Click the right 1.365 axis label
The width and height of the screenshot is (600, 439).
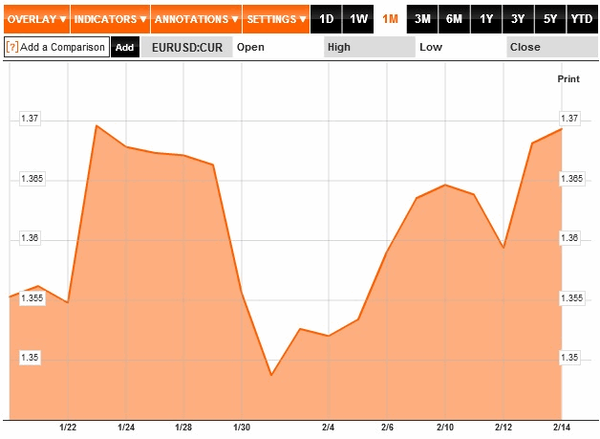coord(572,179)
